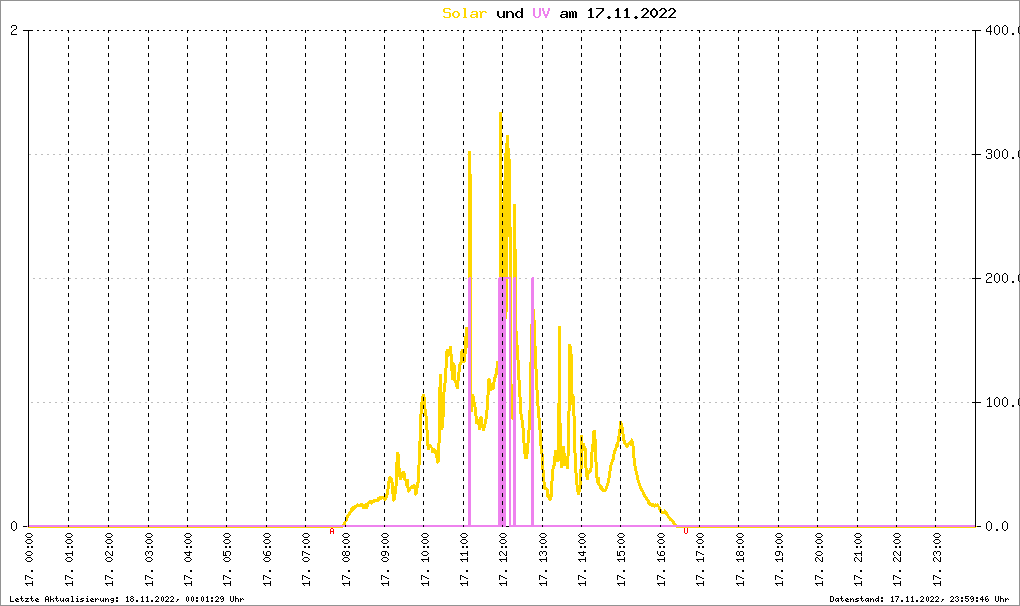Click the 300.0 value on the right axis
The width and height of the screenshot is (1020, 606).
(x=1000, y=155)
